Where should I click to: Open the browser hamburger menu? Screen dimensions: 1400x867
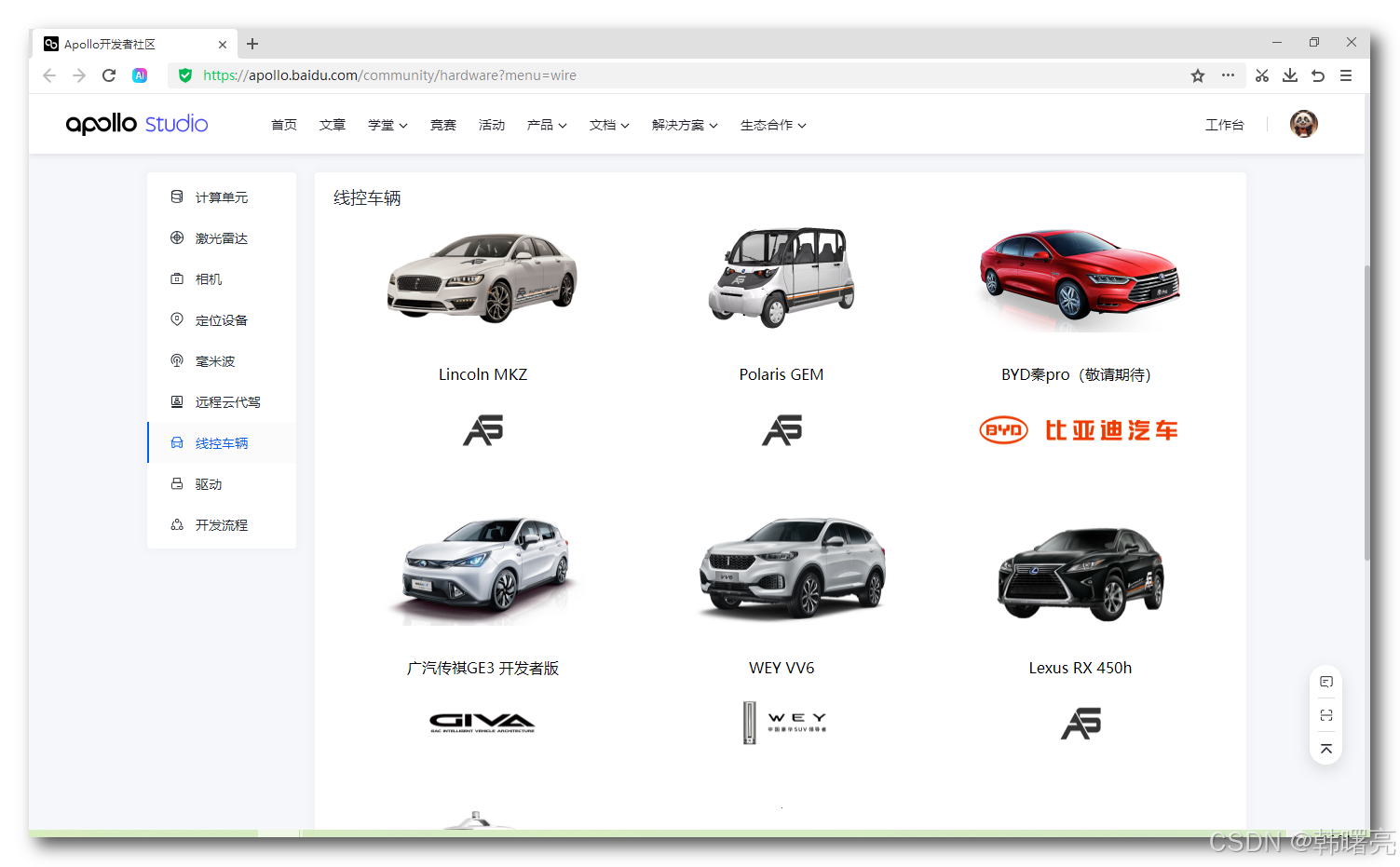1346,75
